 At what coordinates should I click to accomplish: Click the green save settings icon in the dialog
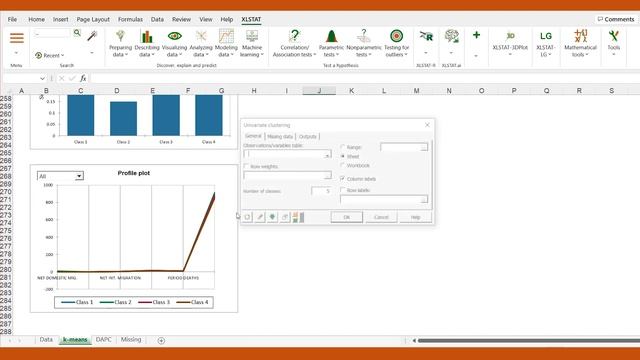272,217
